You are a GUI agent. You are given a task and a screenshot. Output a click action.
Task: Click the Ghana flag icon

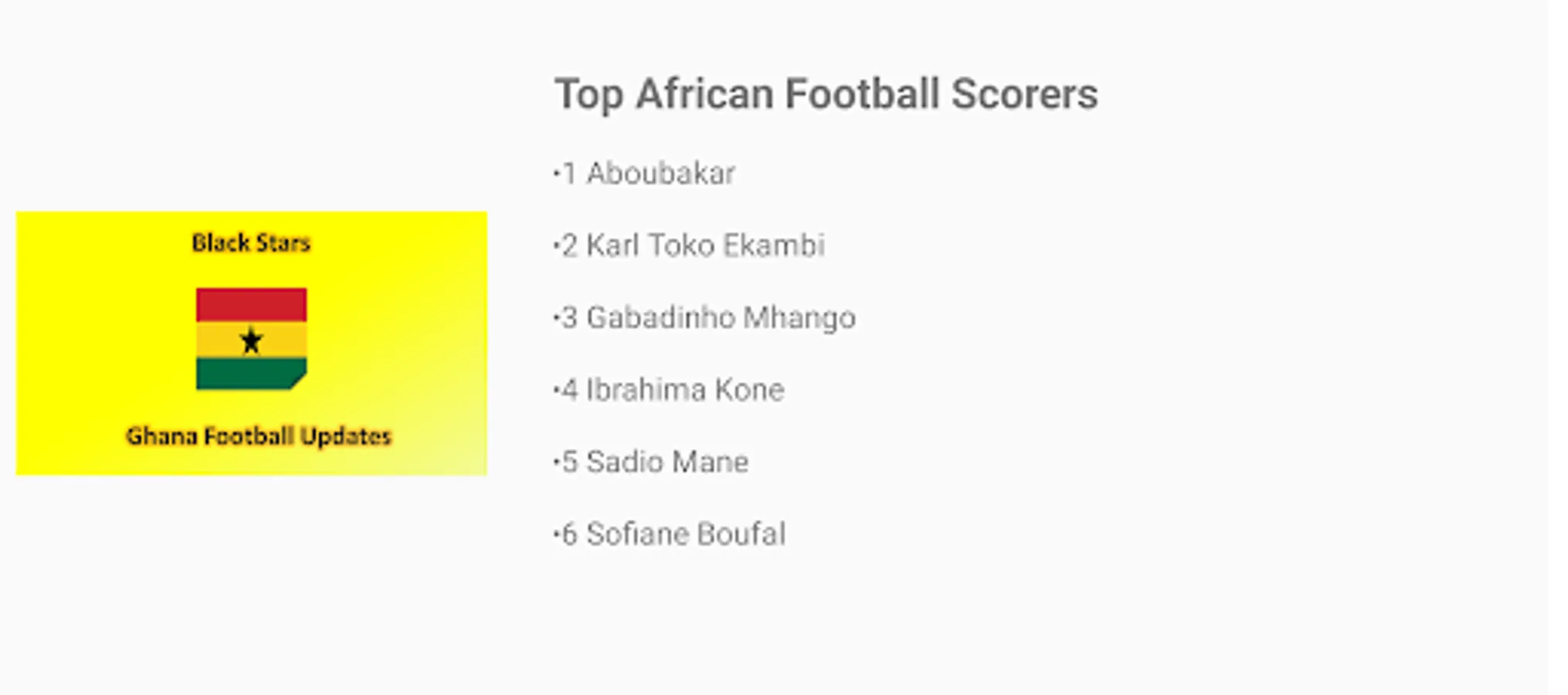(x=251, y=338)
